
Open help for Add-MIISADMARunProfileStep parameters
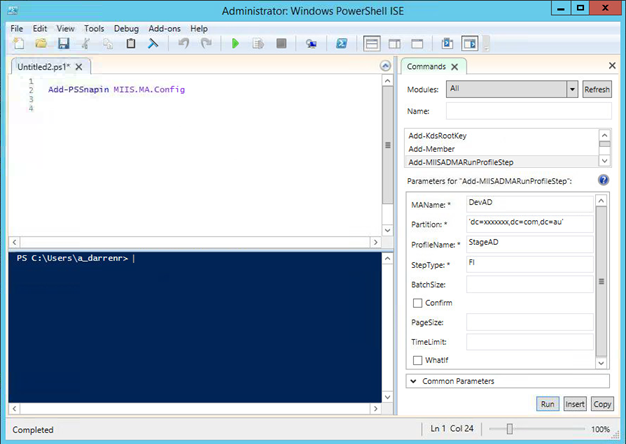pos(603,180)
